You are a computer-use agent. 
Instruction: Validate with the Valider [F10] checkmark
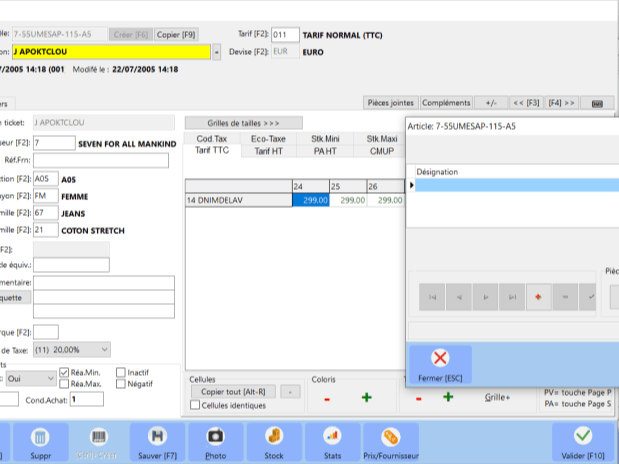(583, 441)
